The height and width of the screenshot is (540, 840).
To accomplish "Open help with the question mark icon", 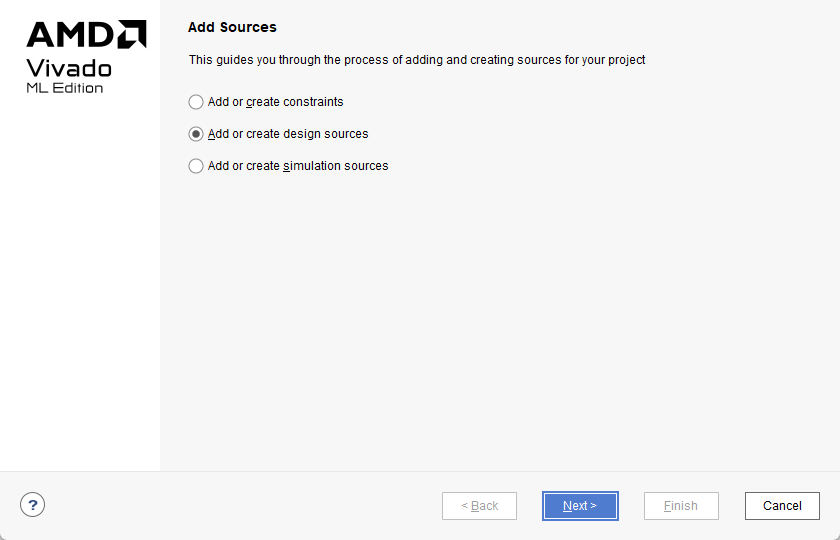I will pos(32,505).
